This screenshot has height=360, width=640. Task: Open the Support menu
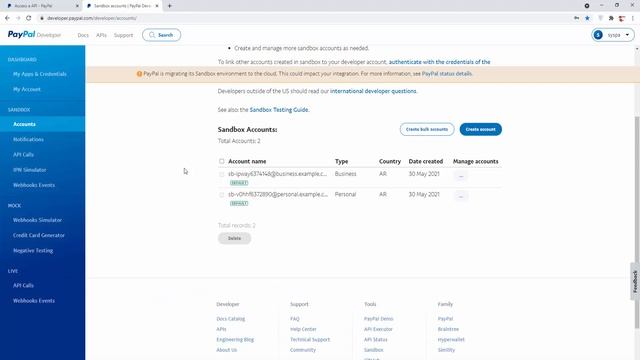pos(123,35)
